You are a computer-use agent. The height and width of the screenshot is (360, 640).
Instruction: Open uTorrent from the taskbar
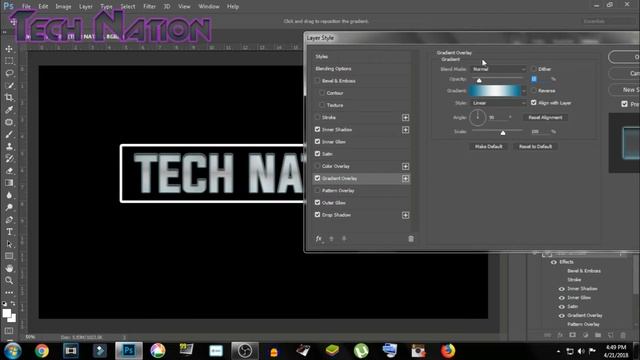[x=361, y=351]
